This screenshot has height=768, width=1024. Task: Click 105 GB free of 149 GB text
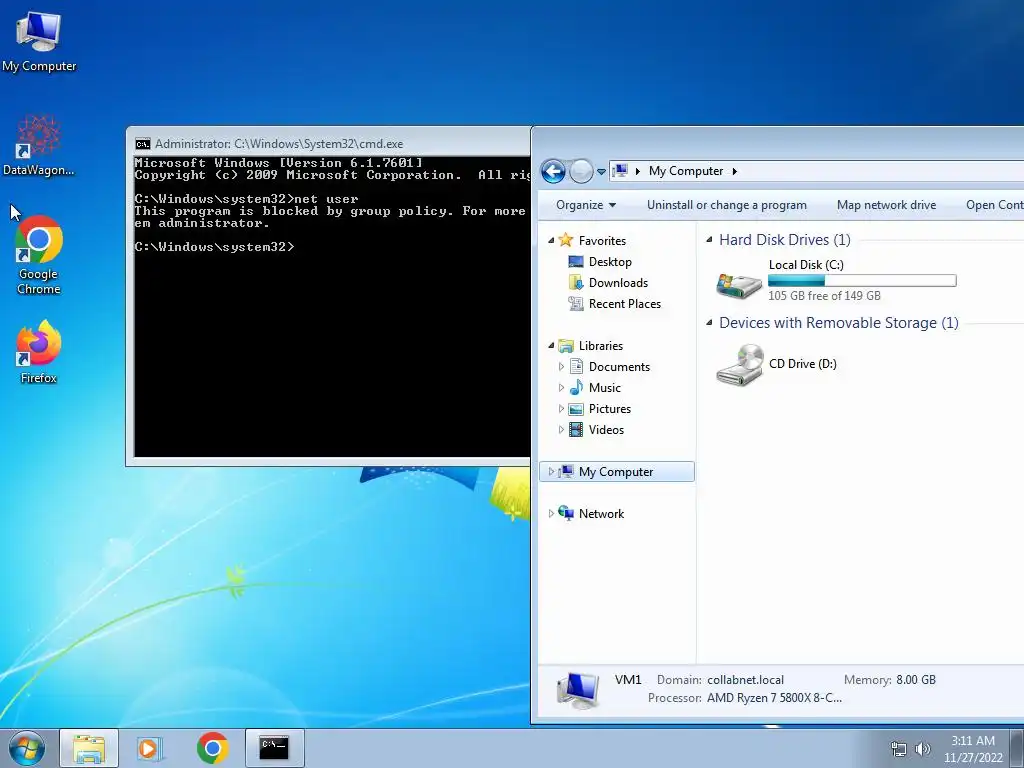click(824, 296)
